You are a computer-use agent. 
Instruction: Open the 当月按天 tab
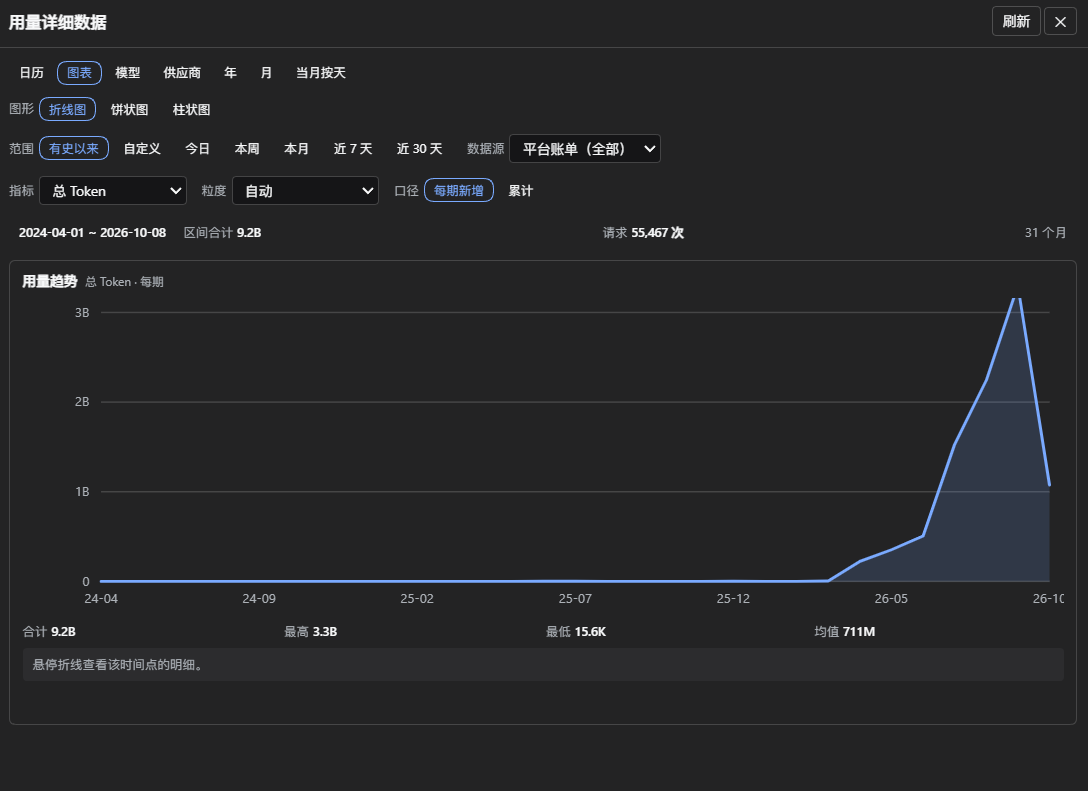(x=321, y=73)
